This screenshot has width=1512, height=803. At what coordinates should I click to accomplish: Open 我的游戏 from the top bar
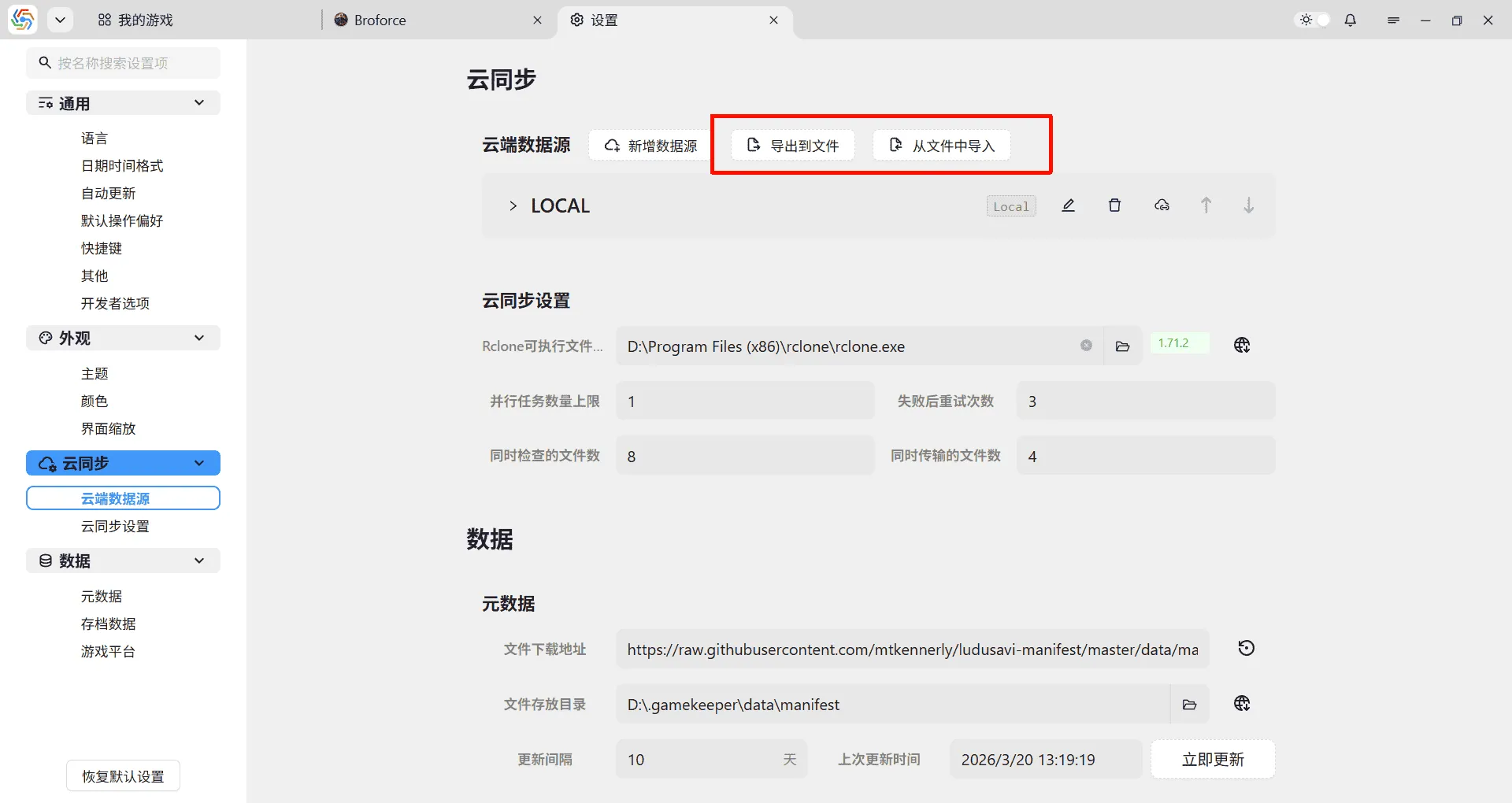pyautogui.click(x=135, y=20)
